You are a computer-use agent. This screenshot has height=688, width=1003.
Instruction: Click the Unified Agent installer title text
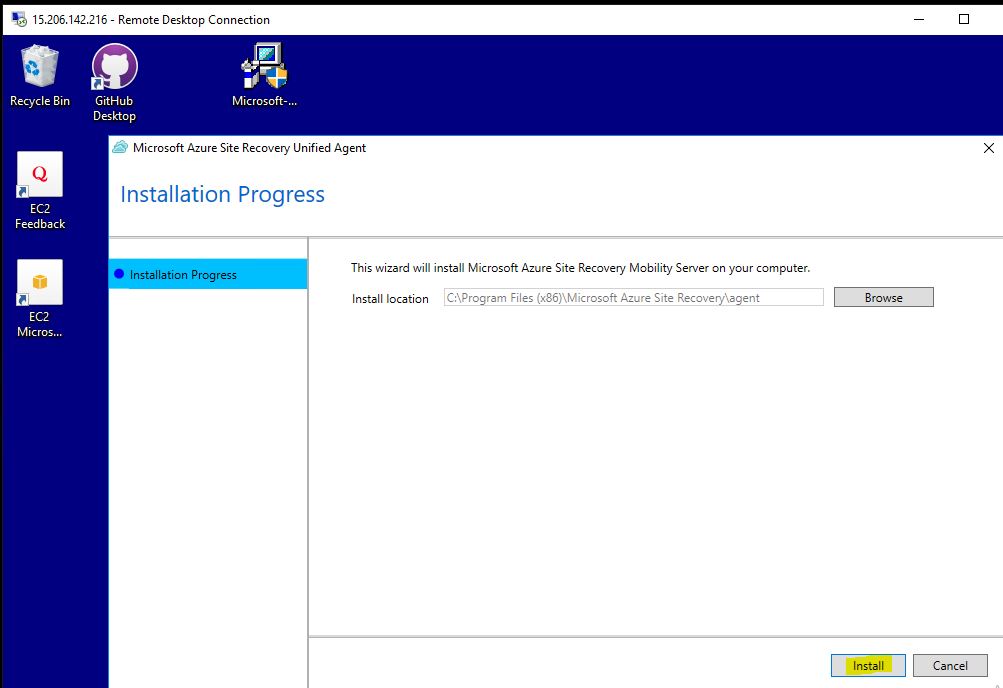coord(249,148)
